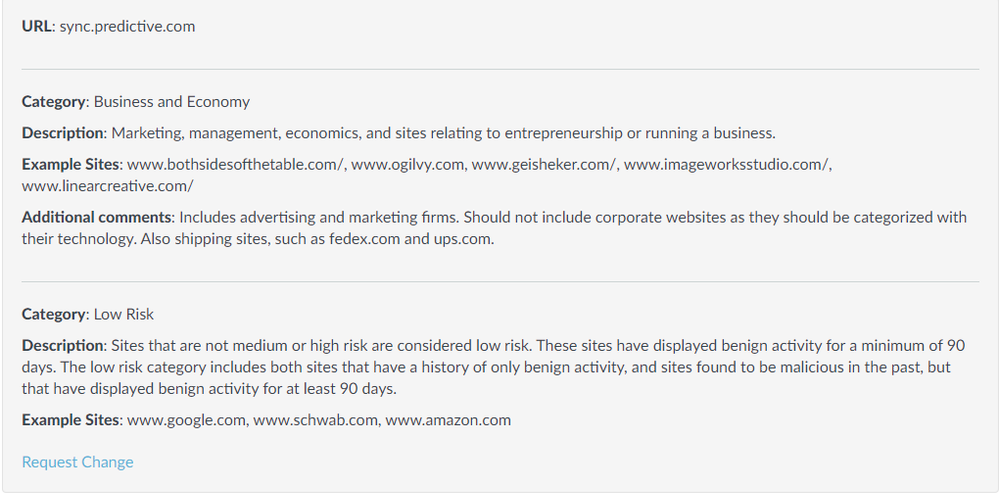This screenshot has height=496, width=999.
Task: Click Example Sites label under Business and Economy
Action: click(71, 165)
